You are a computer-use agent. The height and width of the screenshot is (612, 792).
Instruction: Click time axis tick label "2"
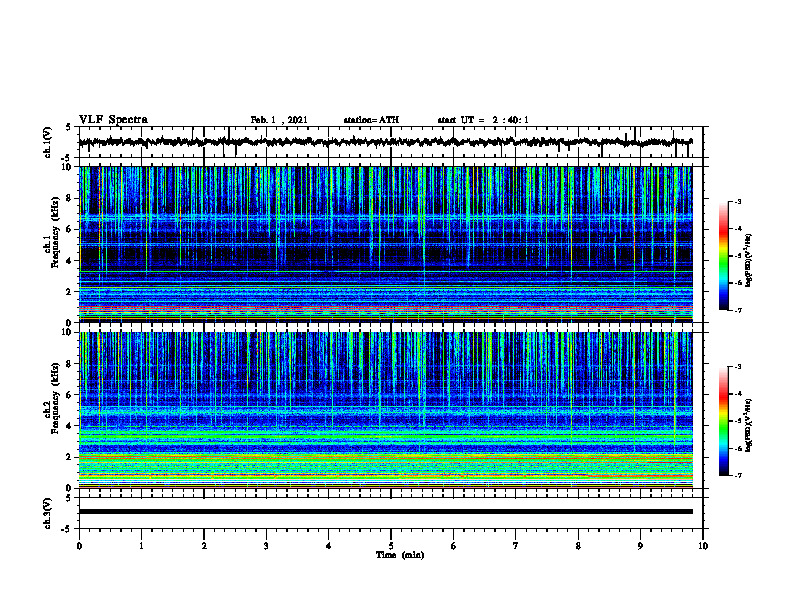(x=204, y=546)
